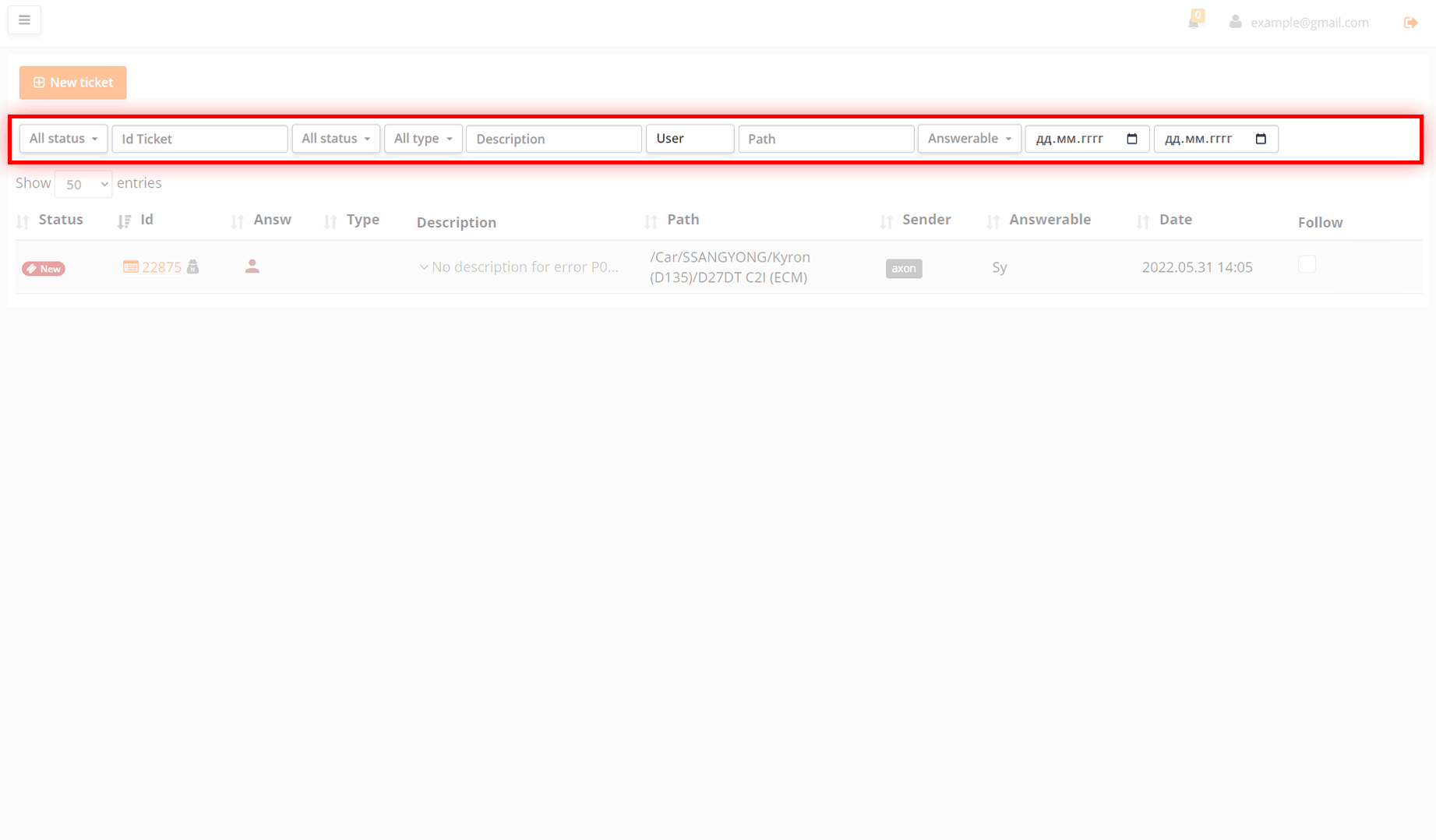Click the user account icon in header
The image size is (1436, 840).
[x=1235, y=22]
